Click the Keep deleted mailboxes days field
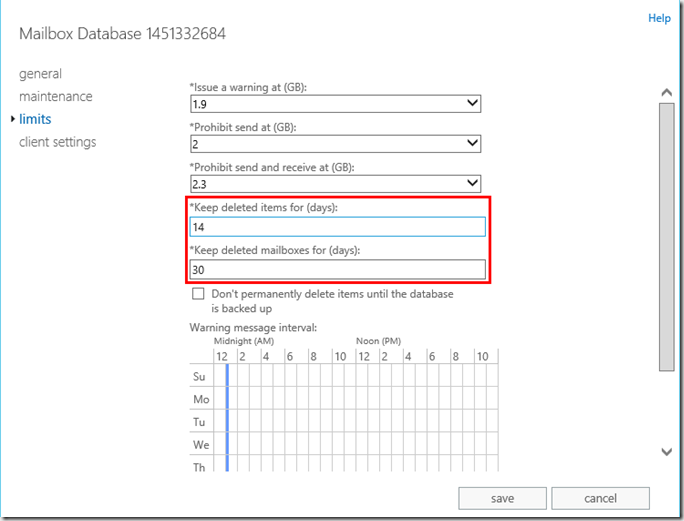 pyautogui.click(x=337, y=270)
